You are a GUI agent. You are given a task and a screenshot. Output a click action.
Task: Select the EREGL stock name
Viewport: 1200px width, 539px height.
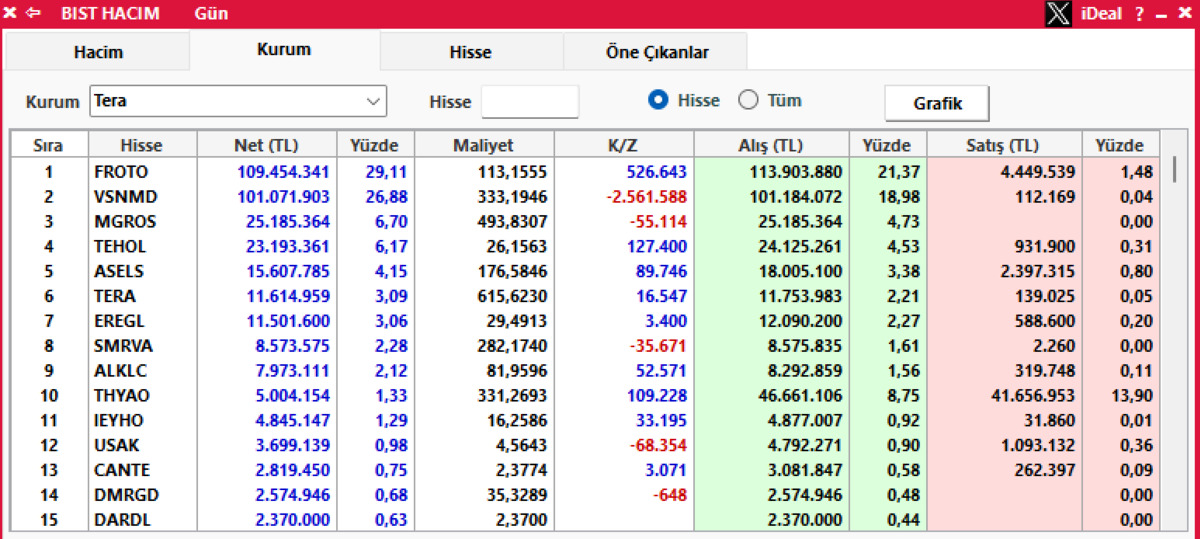click(x=118, y=321)
